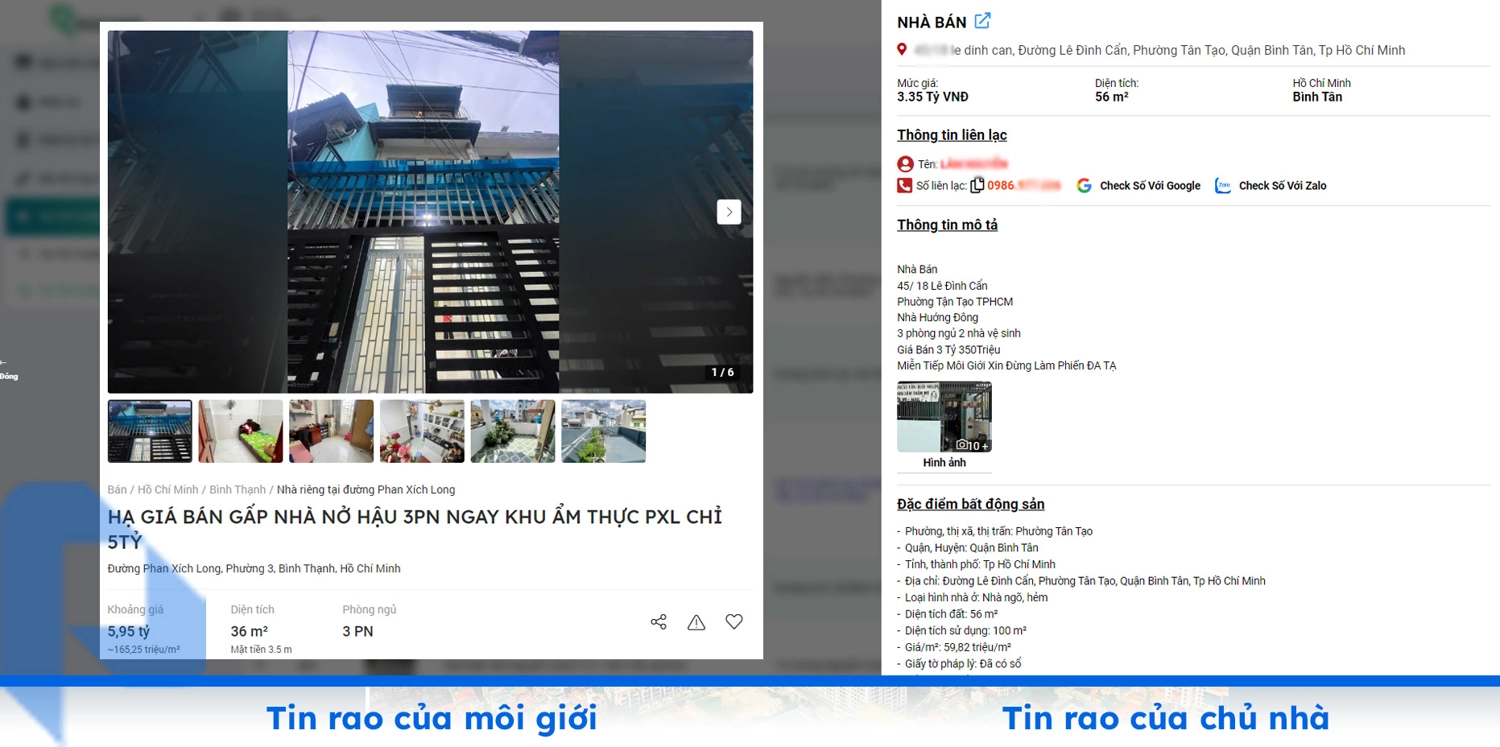This screenshot has width=1500, height=747.
Task: Click Check Số Với Google
Action: click(1139, 185)
